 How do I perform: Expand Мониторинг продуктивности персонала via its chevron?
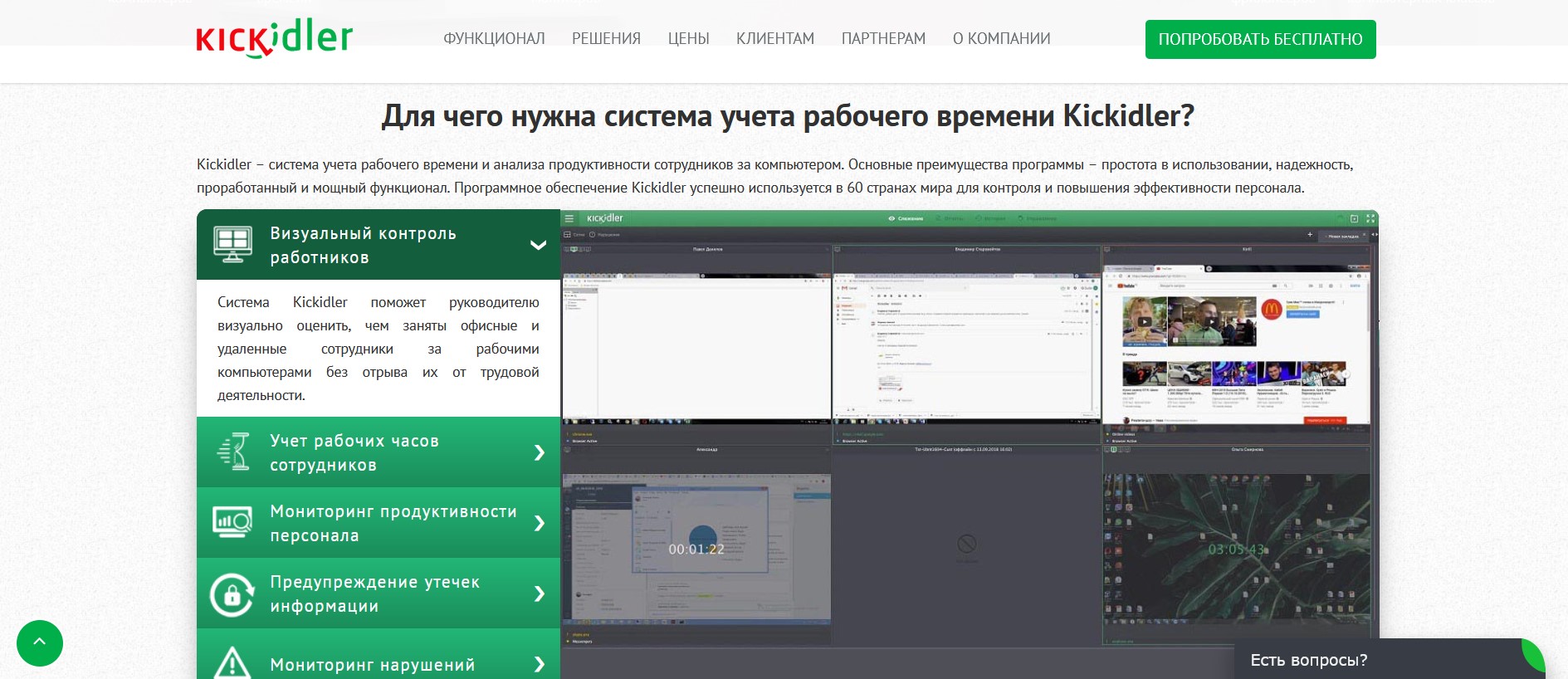(539, 523)
